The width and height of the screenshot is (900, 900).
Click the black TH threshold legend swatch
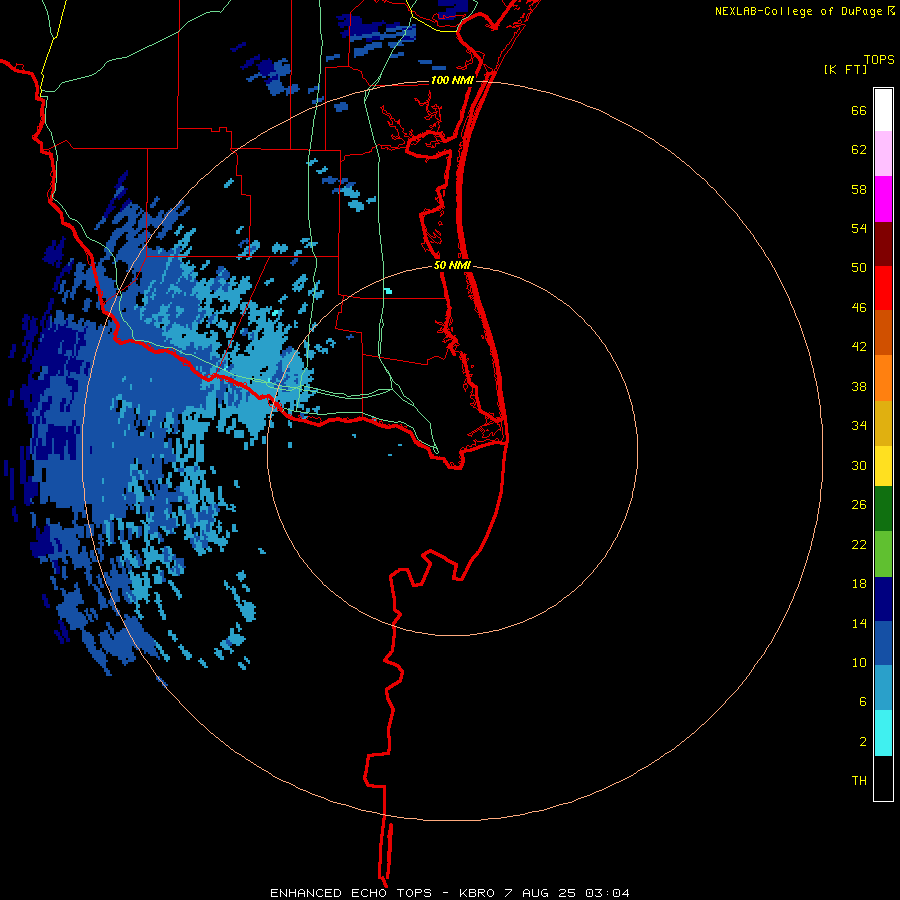[x=883, y=778]
